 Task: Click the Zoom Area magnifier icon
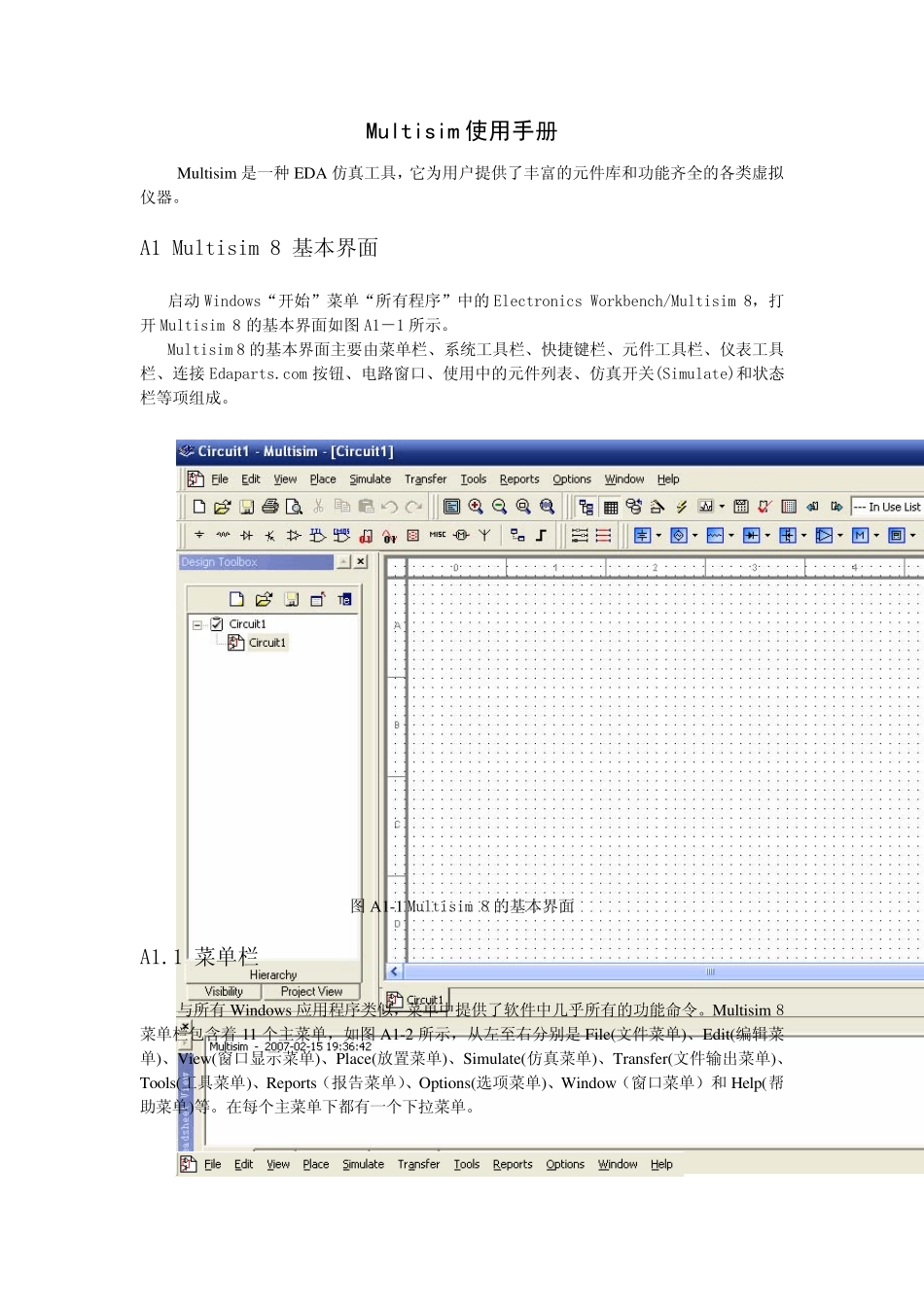(x=523, y=507)
